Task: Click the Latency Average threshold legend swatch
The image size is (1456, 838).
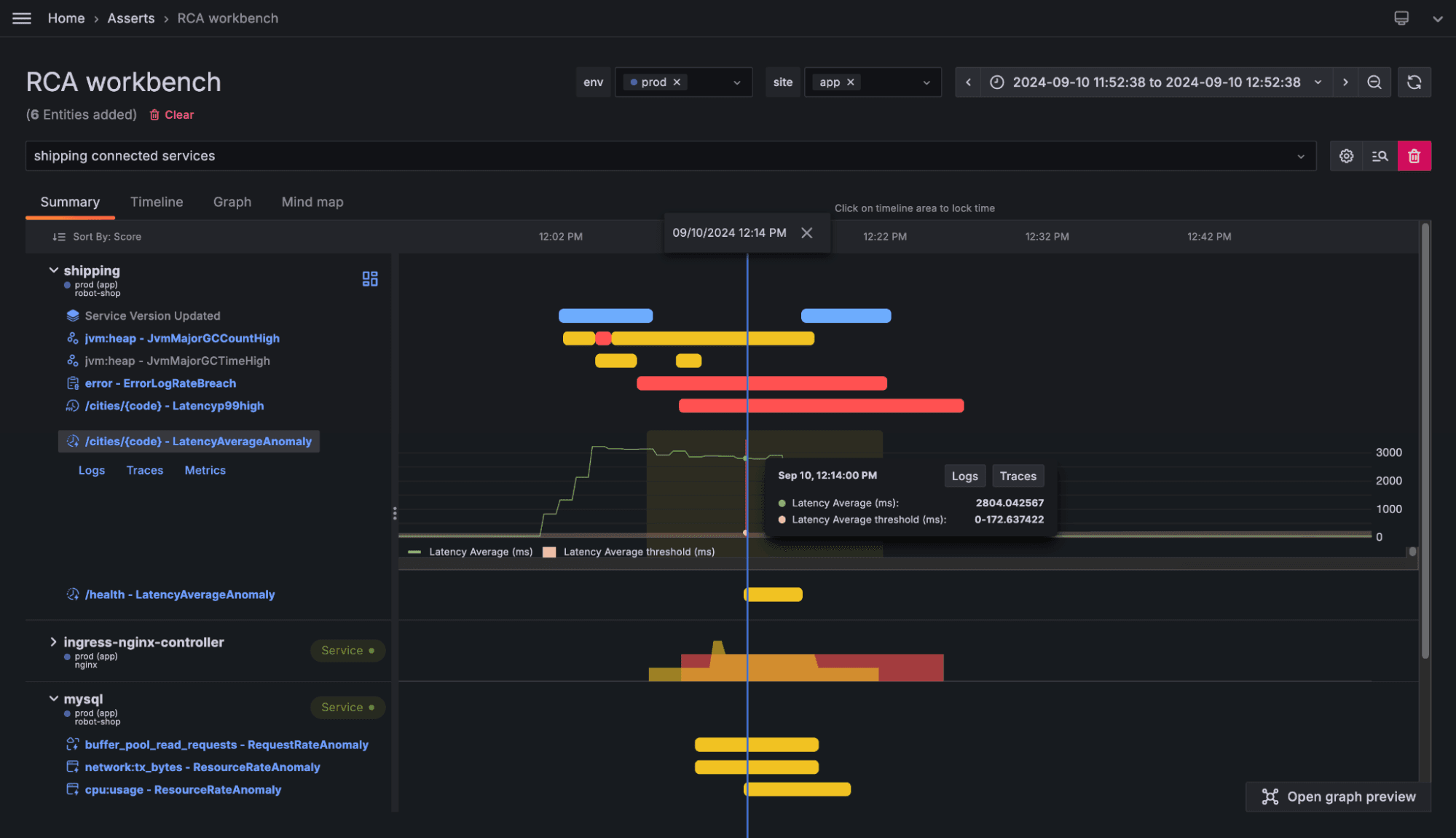Action: (x=548, y=552)
